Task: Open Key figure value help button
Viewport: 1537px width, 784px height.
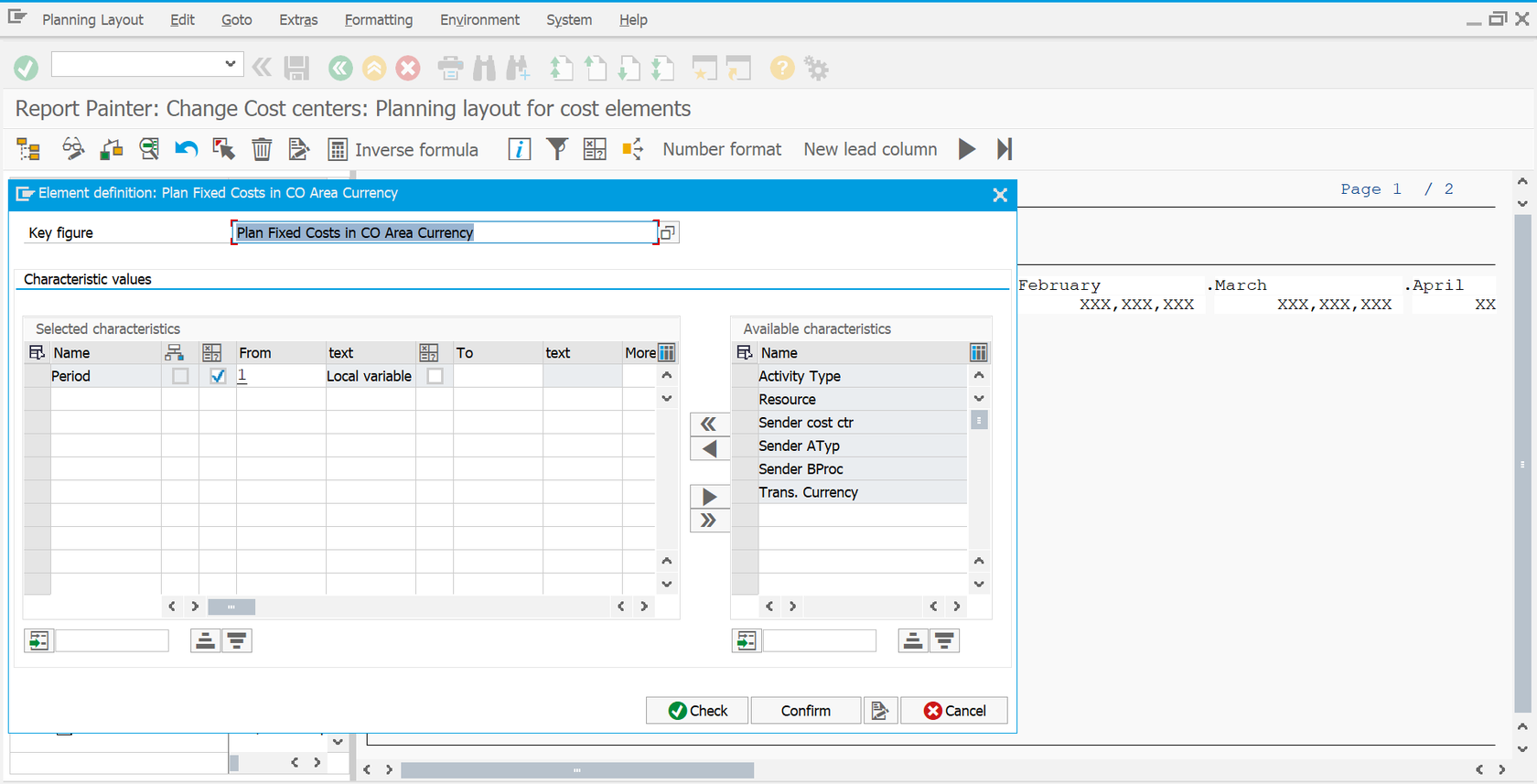Action: [669, 232]
